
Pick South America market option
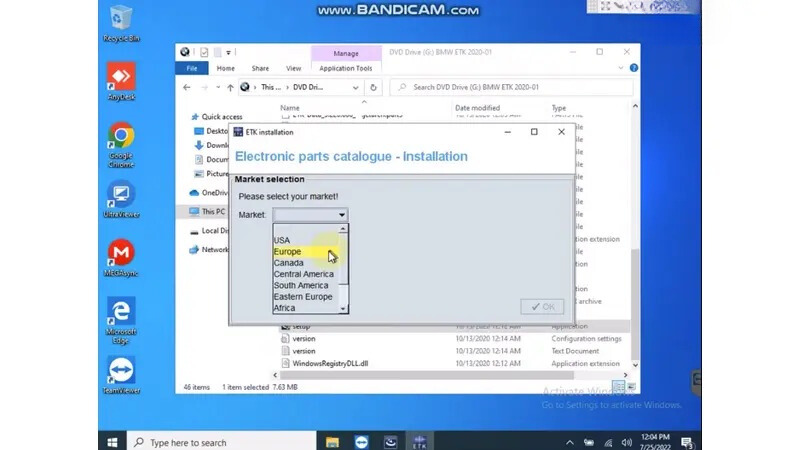click(301, 286)
